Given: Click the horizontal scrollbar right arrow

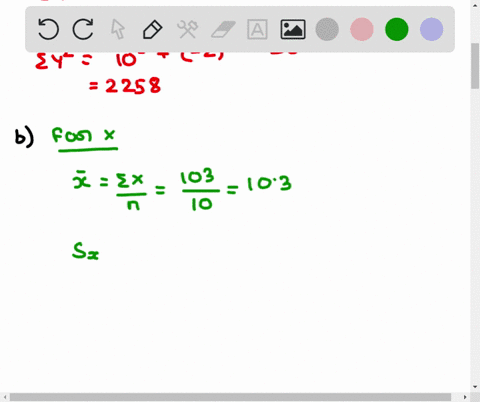Looking at the screenshot, I should 465,397.
